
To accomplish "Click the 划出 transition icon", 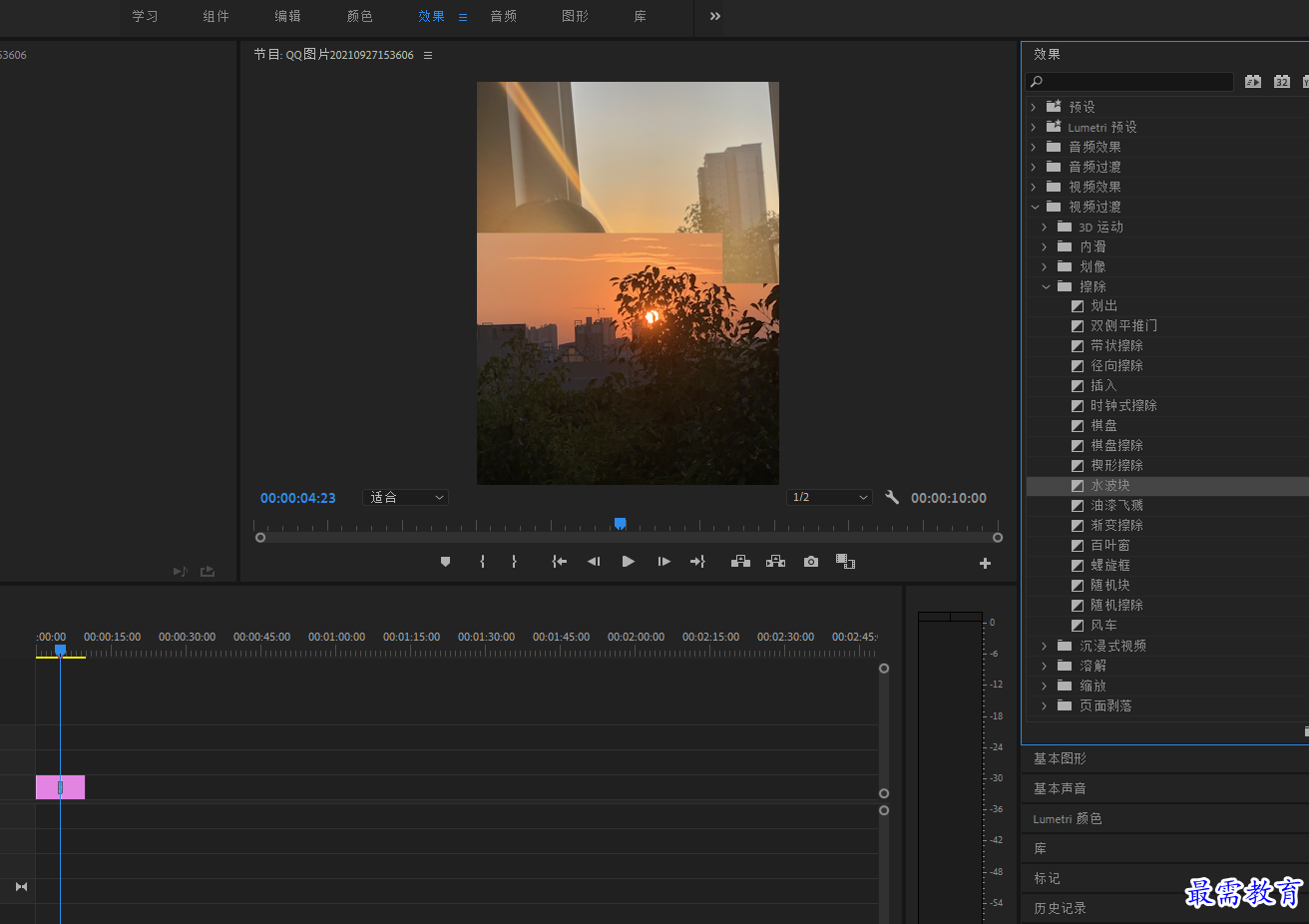I will (1078, 306).
